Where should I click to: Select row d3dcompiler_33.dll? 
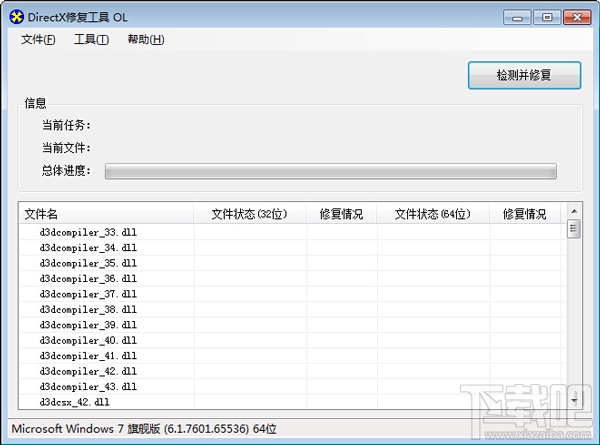click(x=293, y=232)
